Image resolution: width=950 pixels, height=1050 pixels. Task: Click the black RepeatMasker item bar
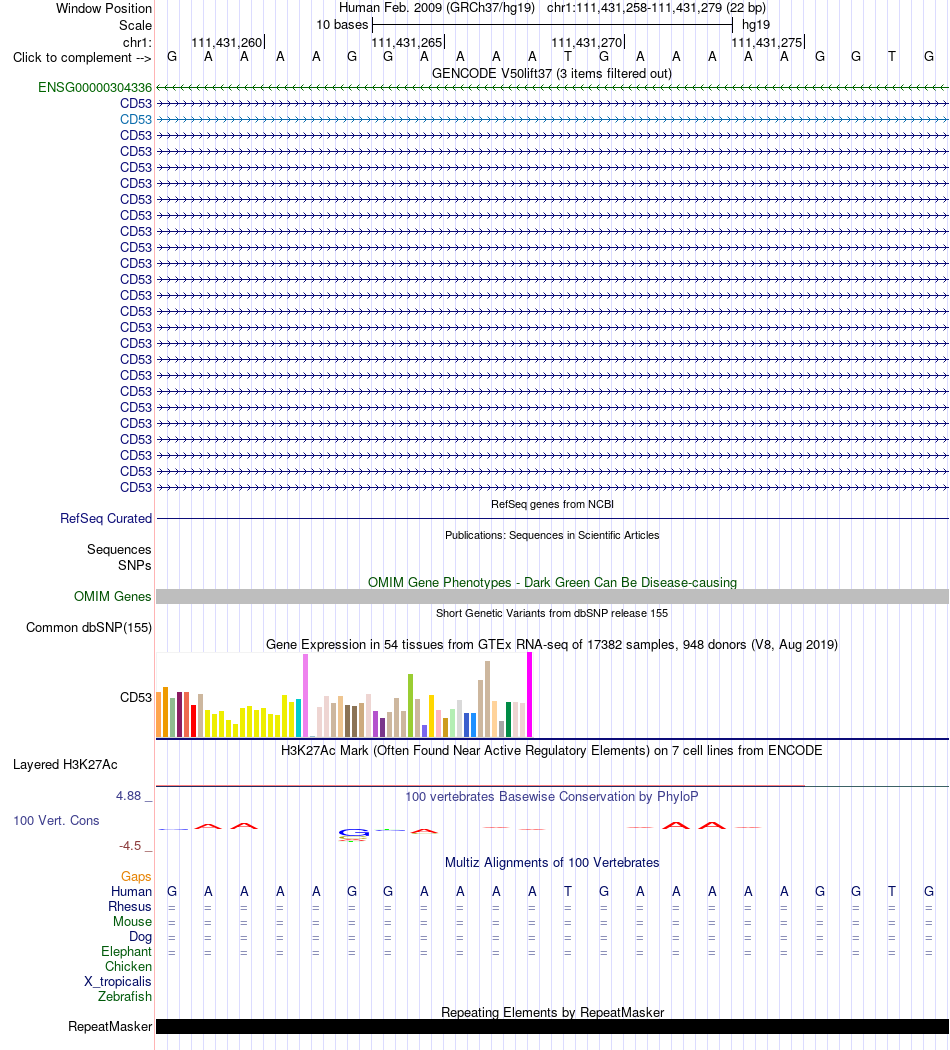(552, 1027)
